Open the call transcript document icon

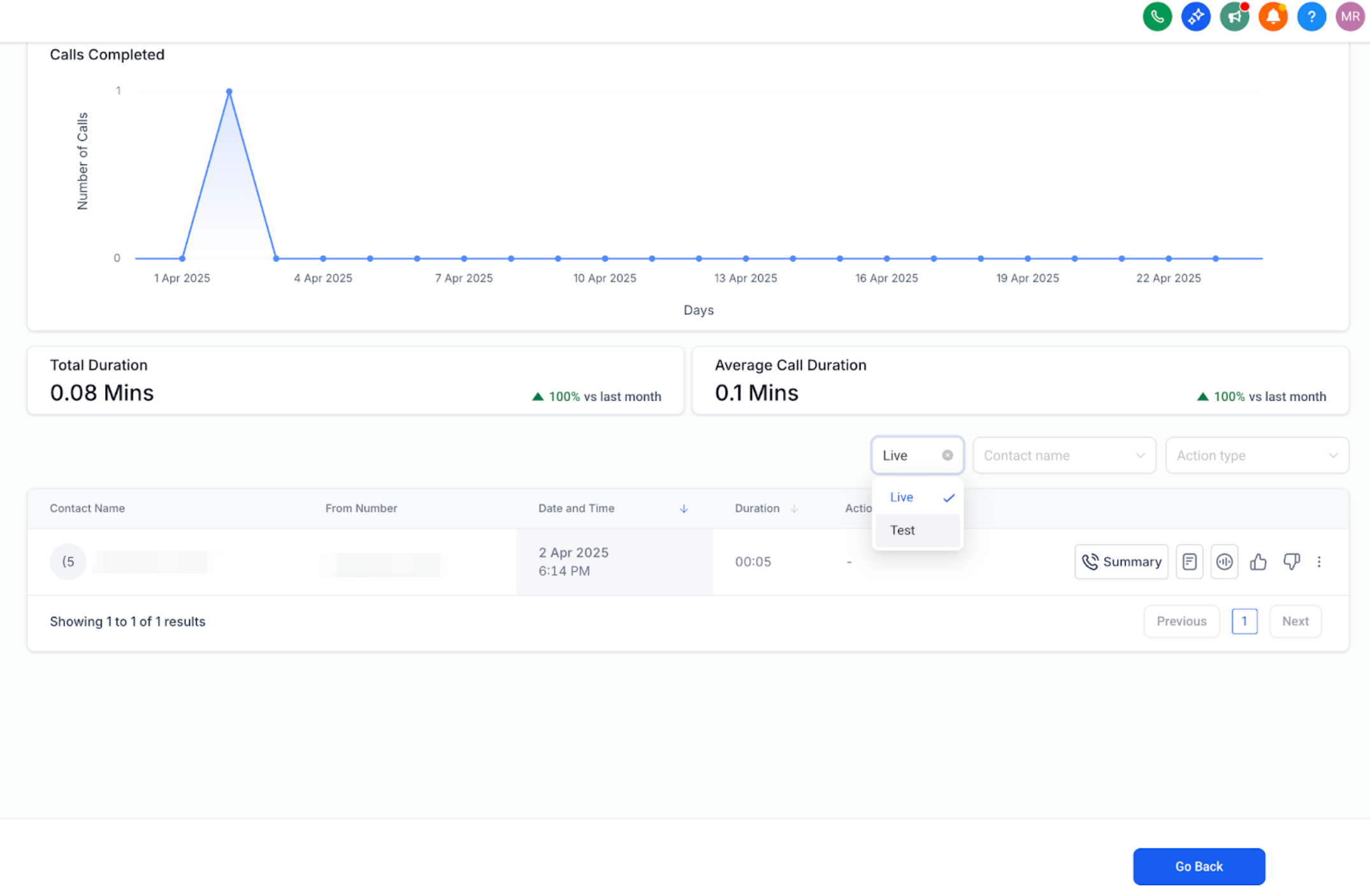1189,561
